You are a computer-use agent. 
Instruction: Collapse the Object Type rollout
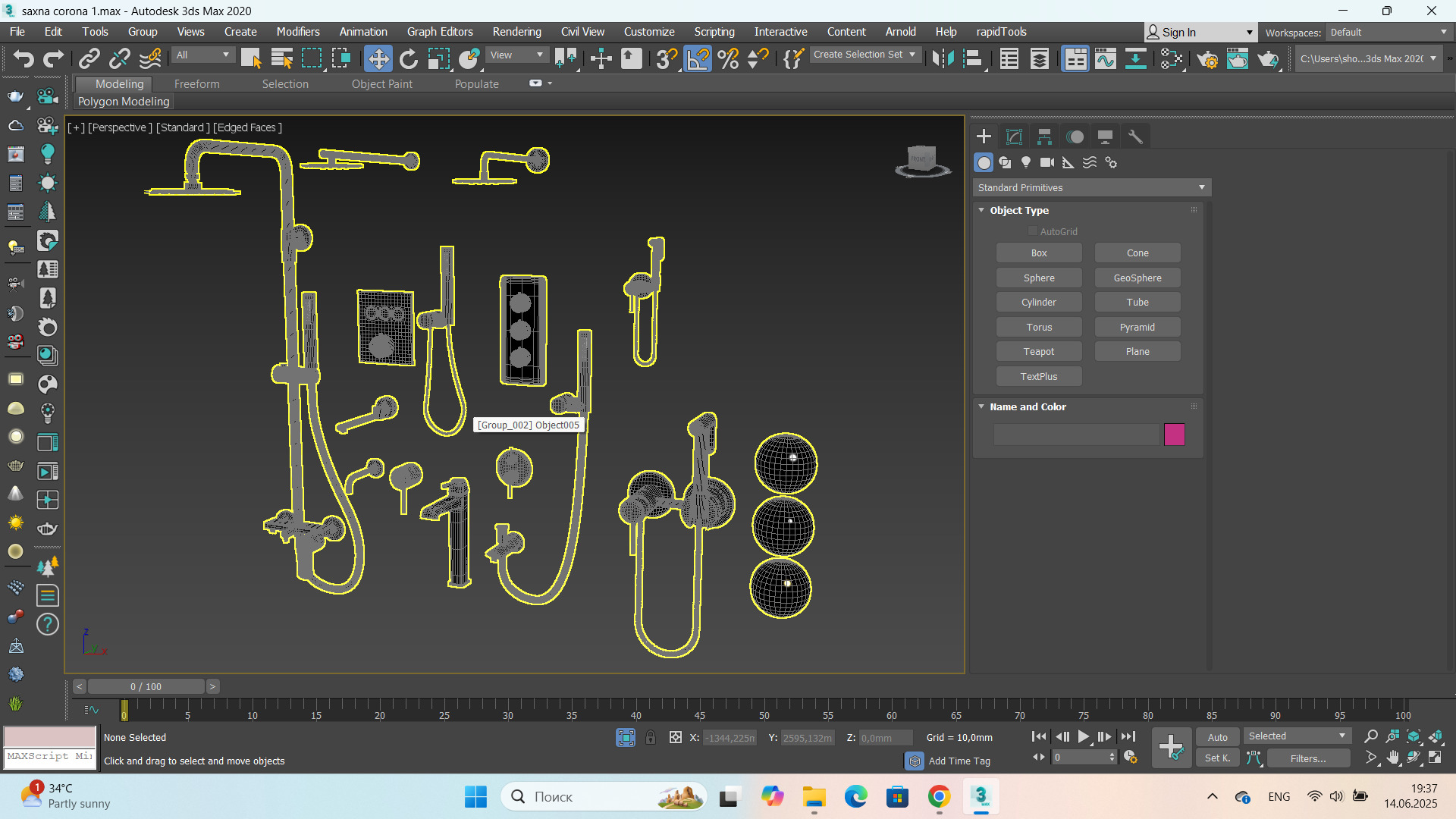(981, 210)
